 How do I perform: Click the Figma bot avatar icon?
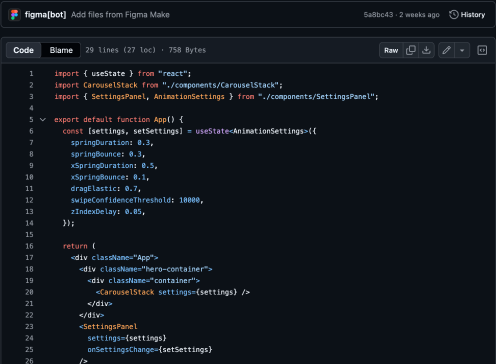click(14, 15)
